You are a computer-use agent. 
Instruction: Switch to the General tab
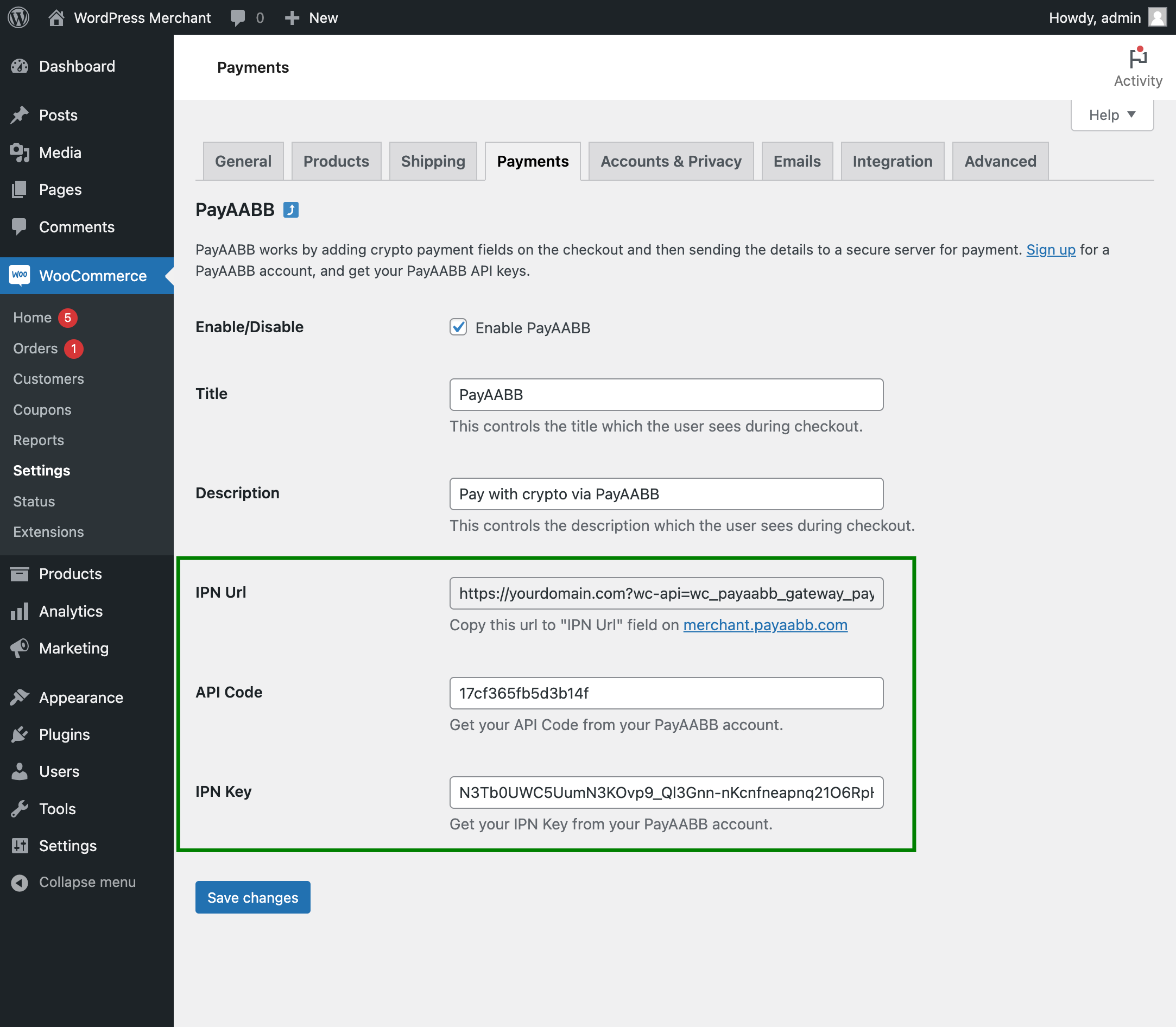243,162
